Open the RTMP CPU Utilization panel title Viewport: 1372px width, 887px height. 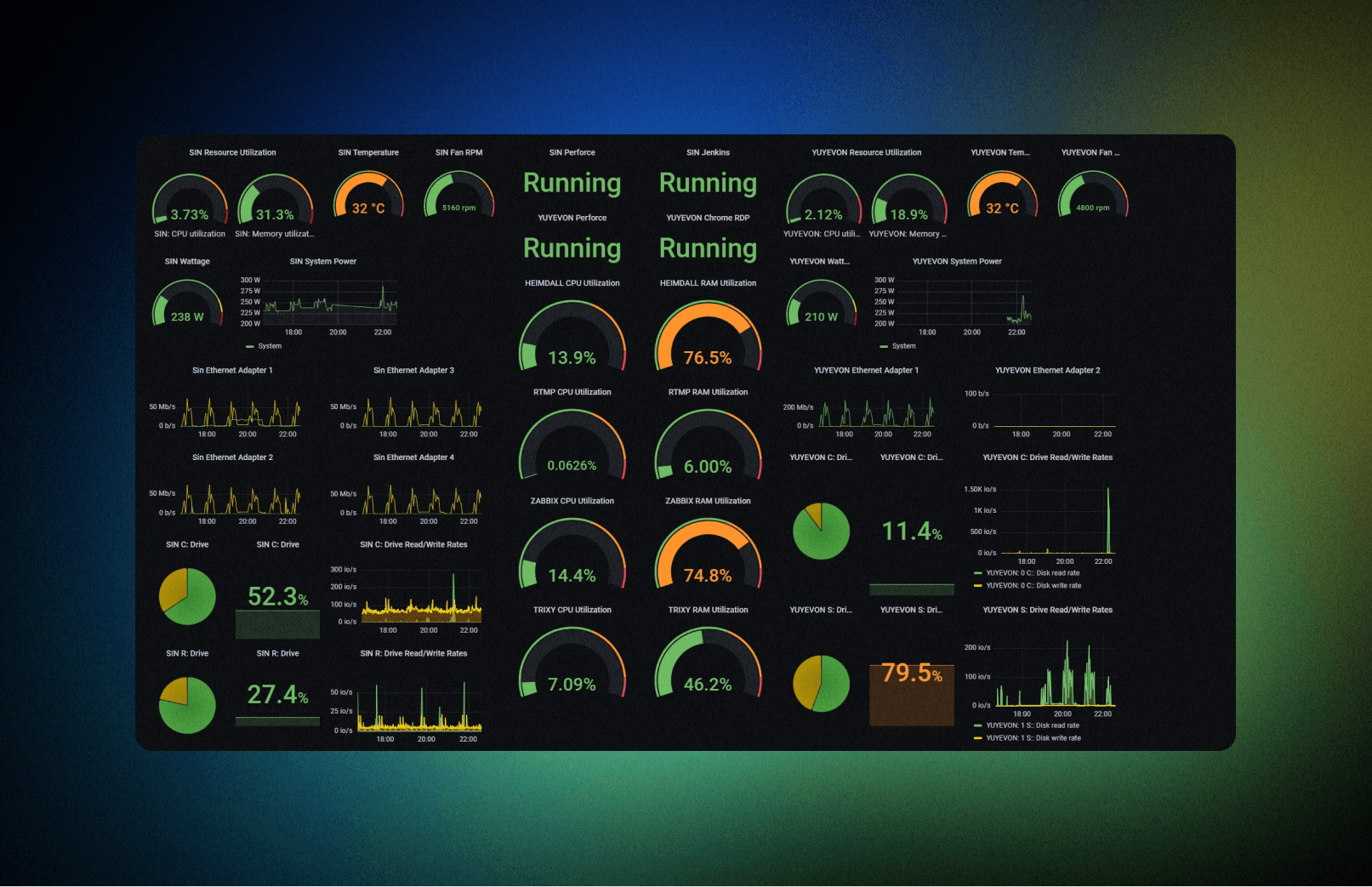[572, 392]
